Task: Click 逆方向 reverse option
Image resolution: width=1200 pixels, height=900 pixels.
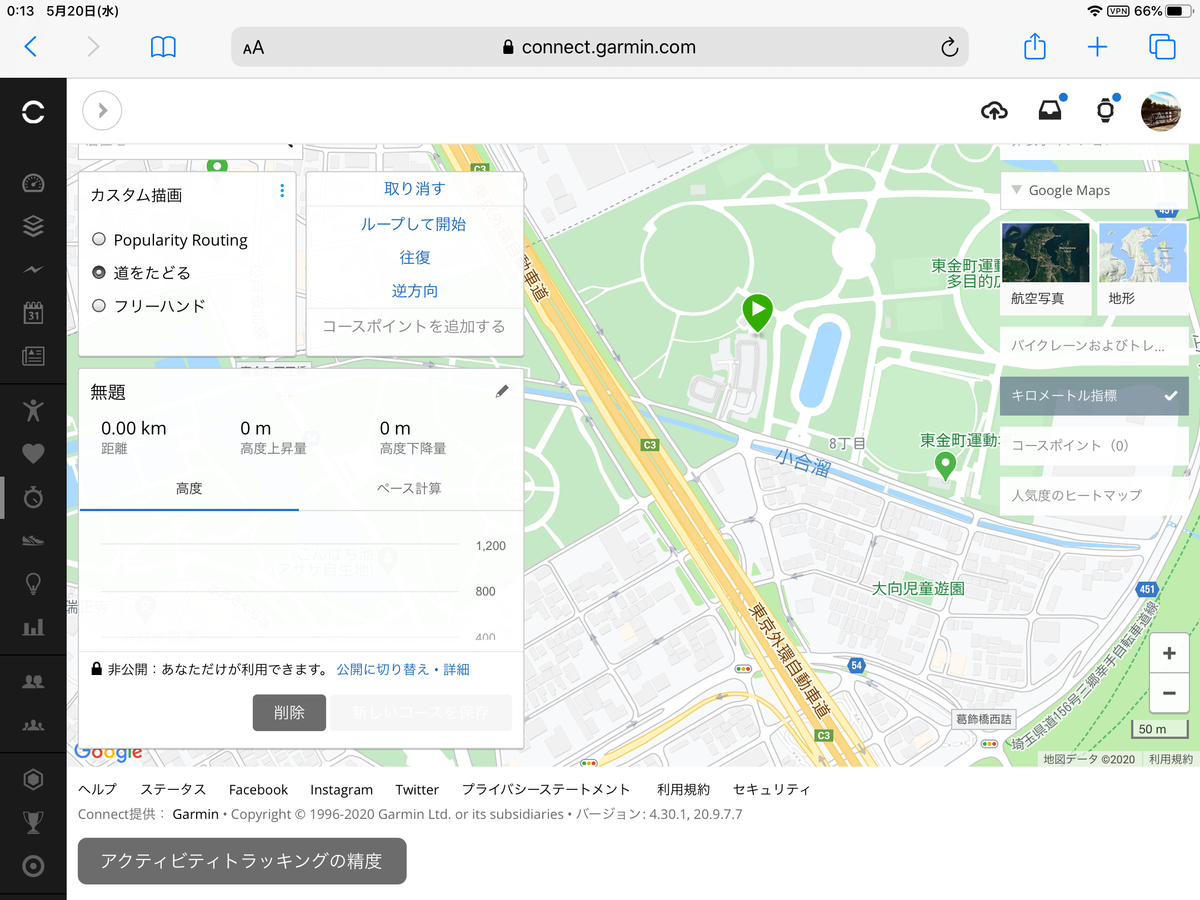Action: (x=415, y=291)
